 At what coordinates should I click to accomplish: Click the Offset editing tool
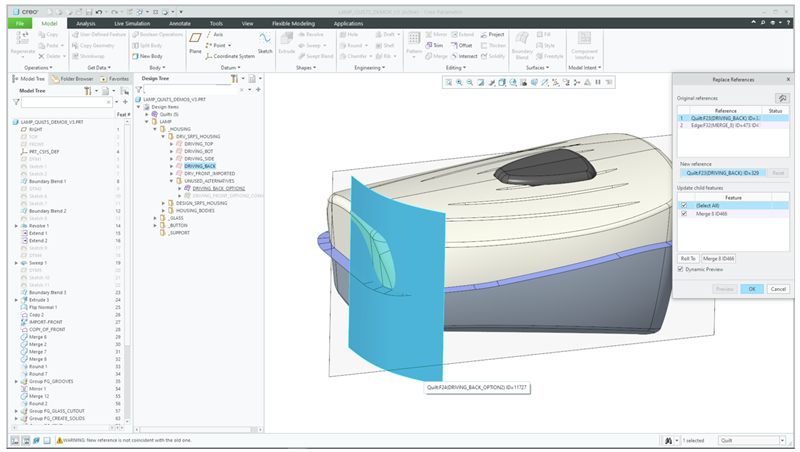point(465,45)
